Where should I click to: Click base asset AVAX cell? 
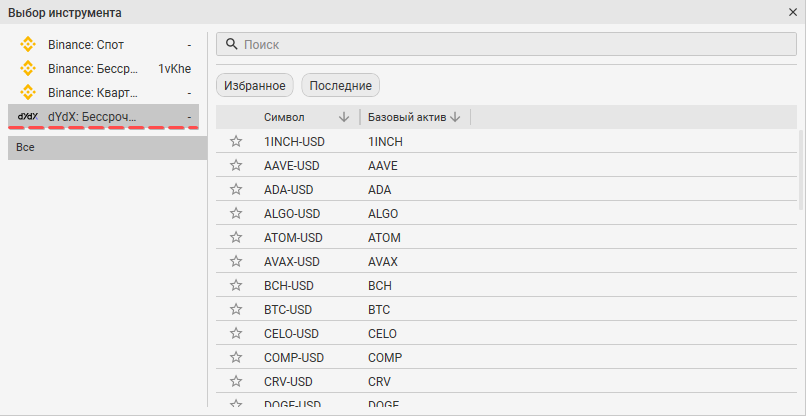[382, 262]
